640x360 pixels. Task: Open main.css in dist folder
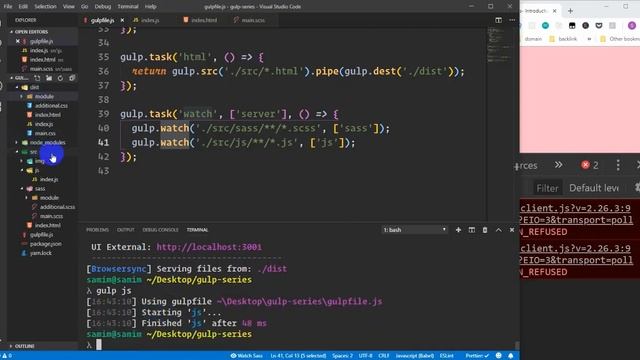[x=45, y=133]
